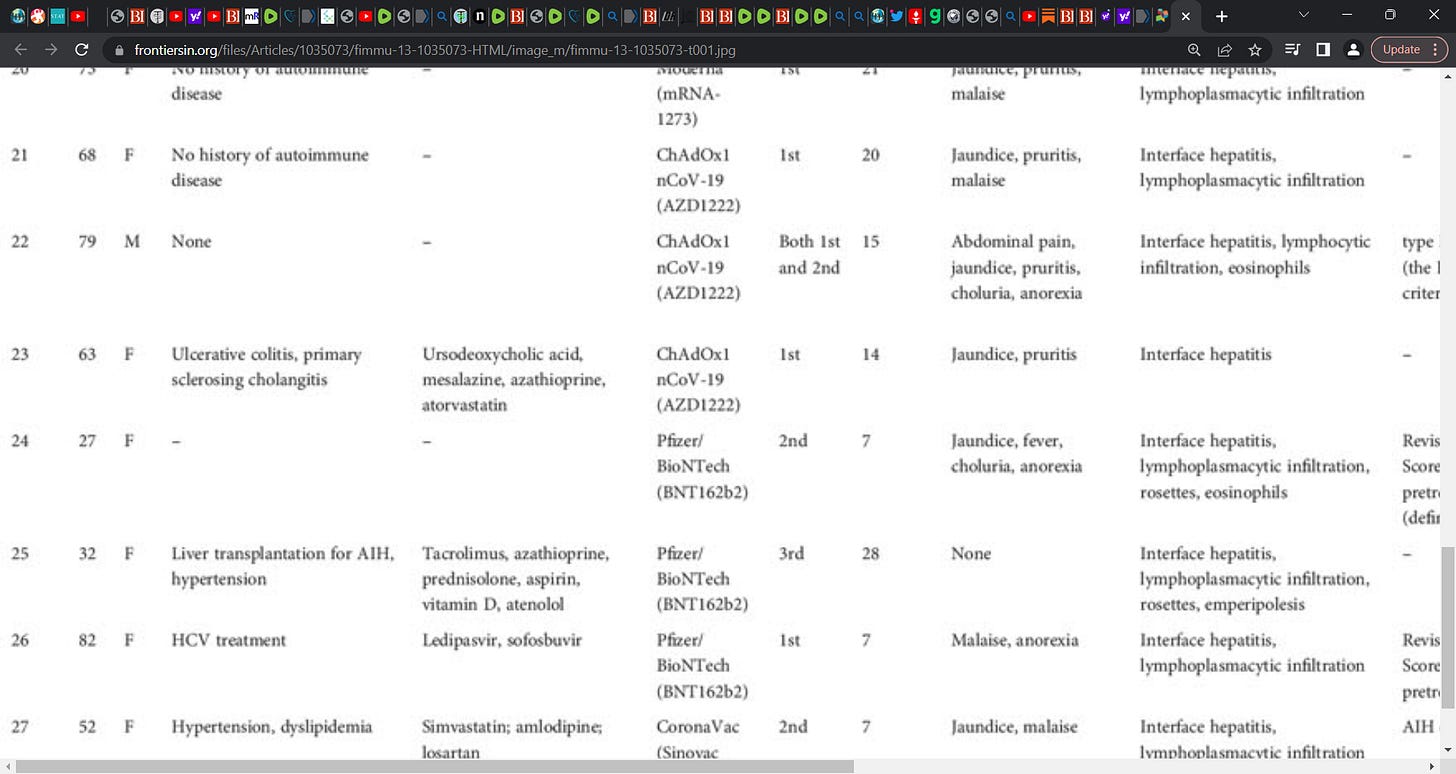Open a new tab with the plus icon

(x=1221, y=16)
